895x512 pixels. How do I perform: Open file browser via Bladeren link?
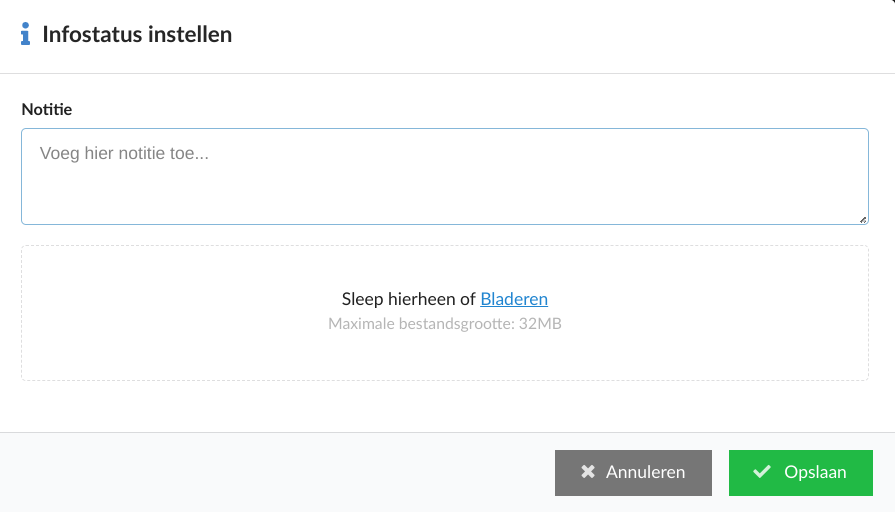tap(514, 299)
